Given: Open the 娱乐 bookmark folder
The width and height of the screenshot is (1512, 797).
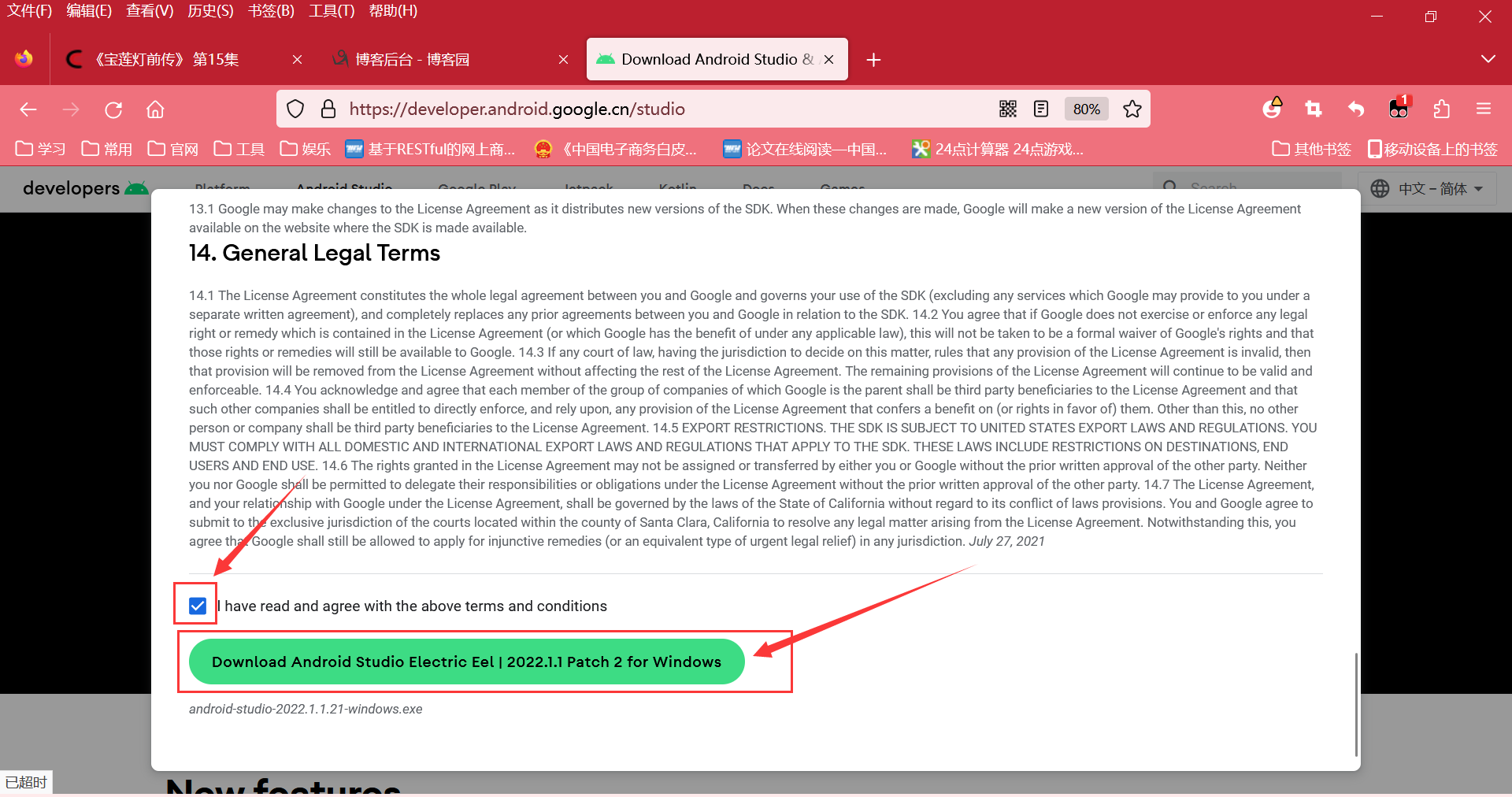Looking at the screenshot, I should pos(305,149).
